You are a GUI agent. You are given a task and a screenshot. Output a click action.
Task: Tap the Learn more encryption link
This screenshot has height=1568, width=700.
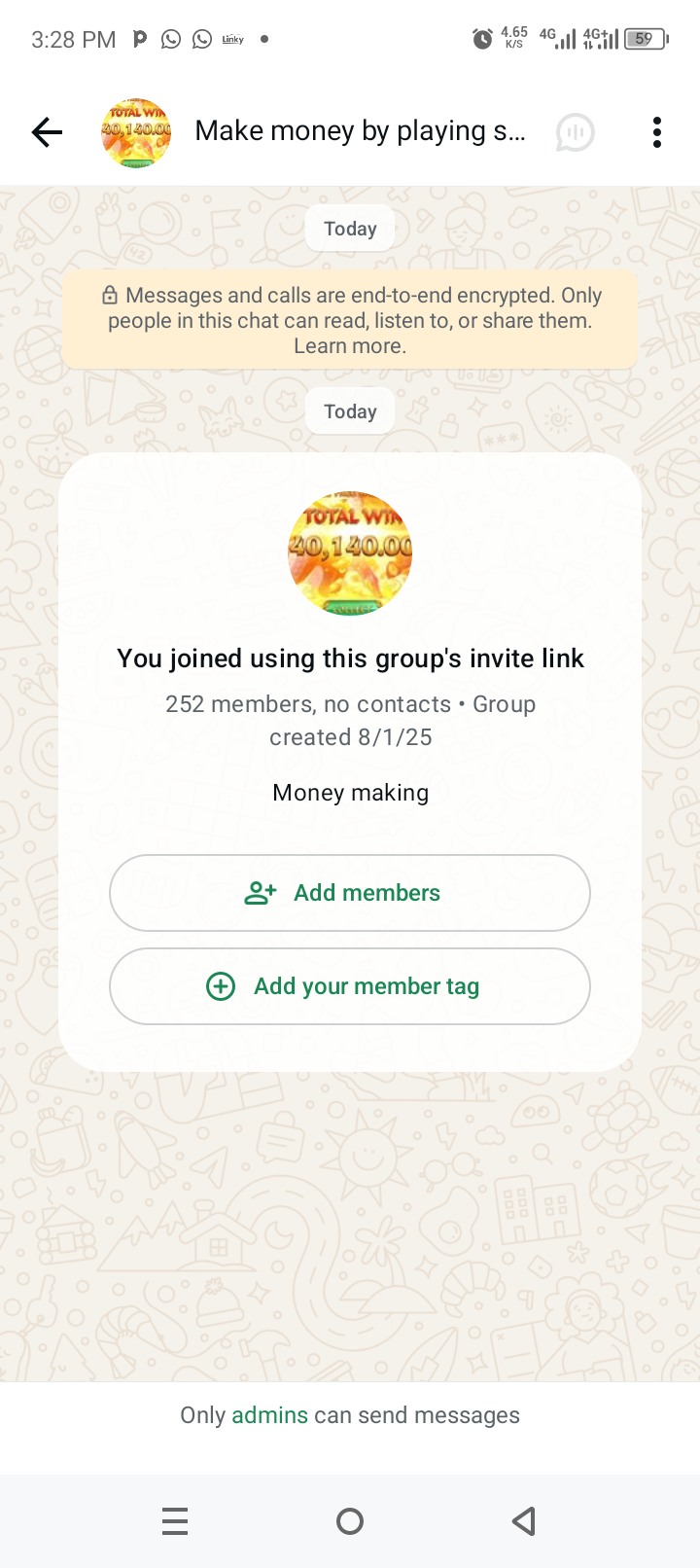(x=350, y=346)
